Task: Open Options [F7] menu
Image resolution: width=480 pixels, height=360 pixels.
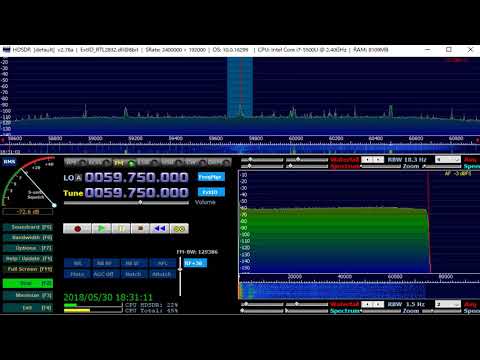Action: pyautogui.click(x=28, y=248)
